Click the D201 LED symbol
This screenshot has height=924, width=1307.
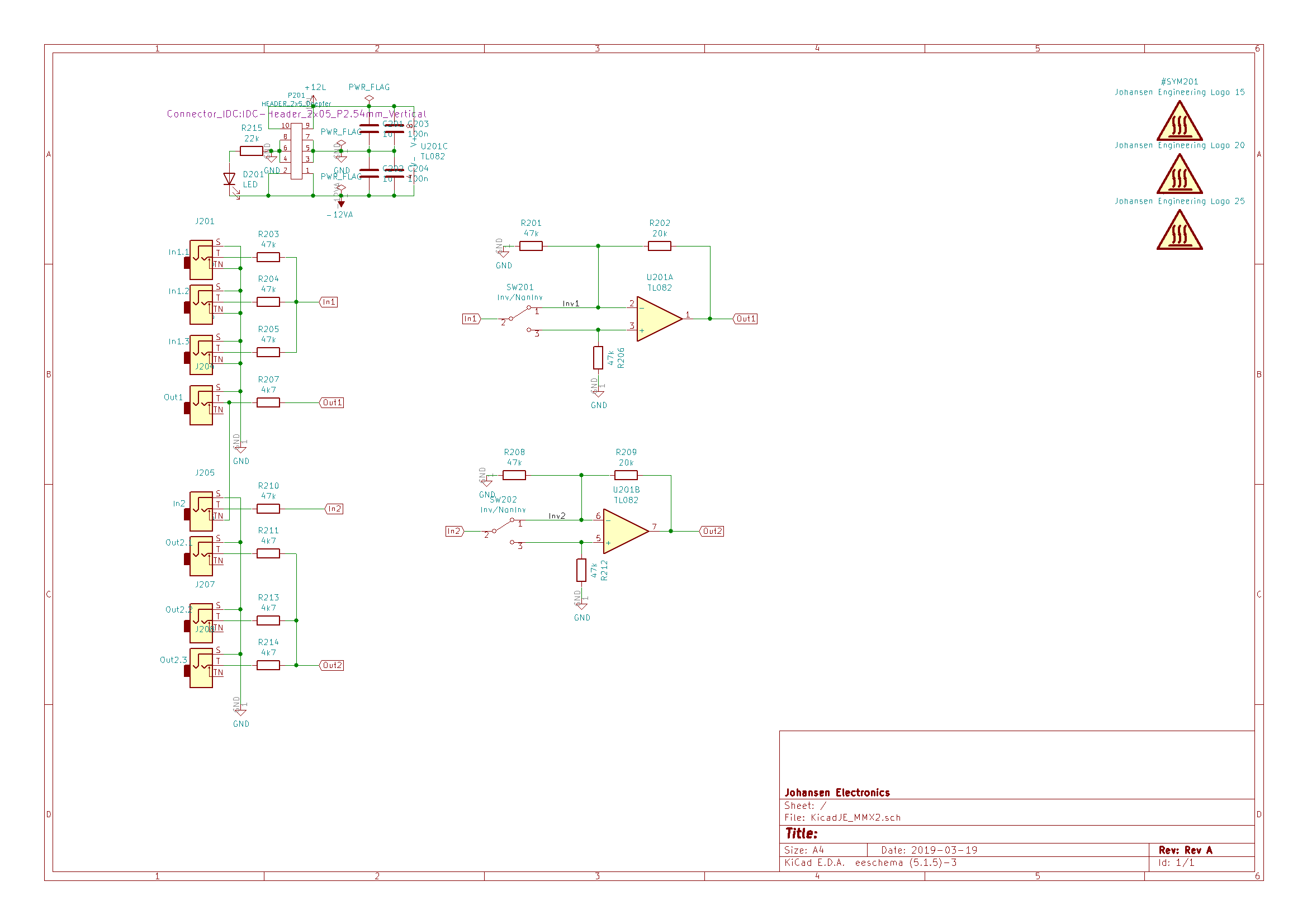pyautogui.click(x=229, y=179)
